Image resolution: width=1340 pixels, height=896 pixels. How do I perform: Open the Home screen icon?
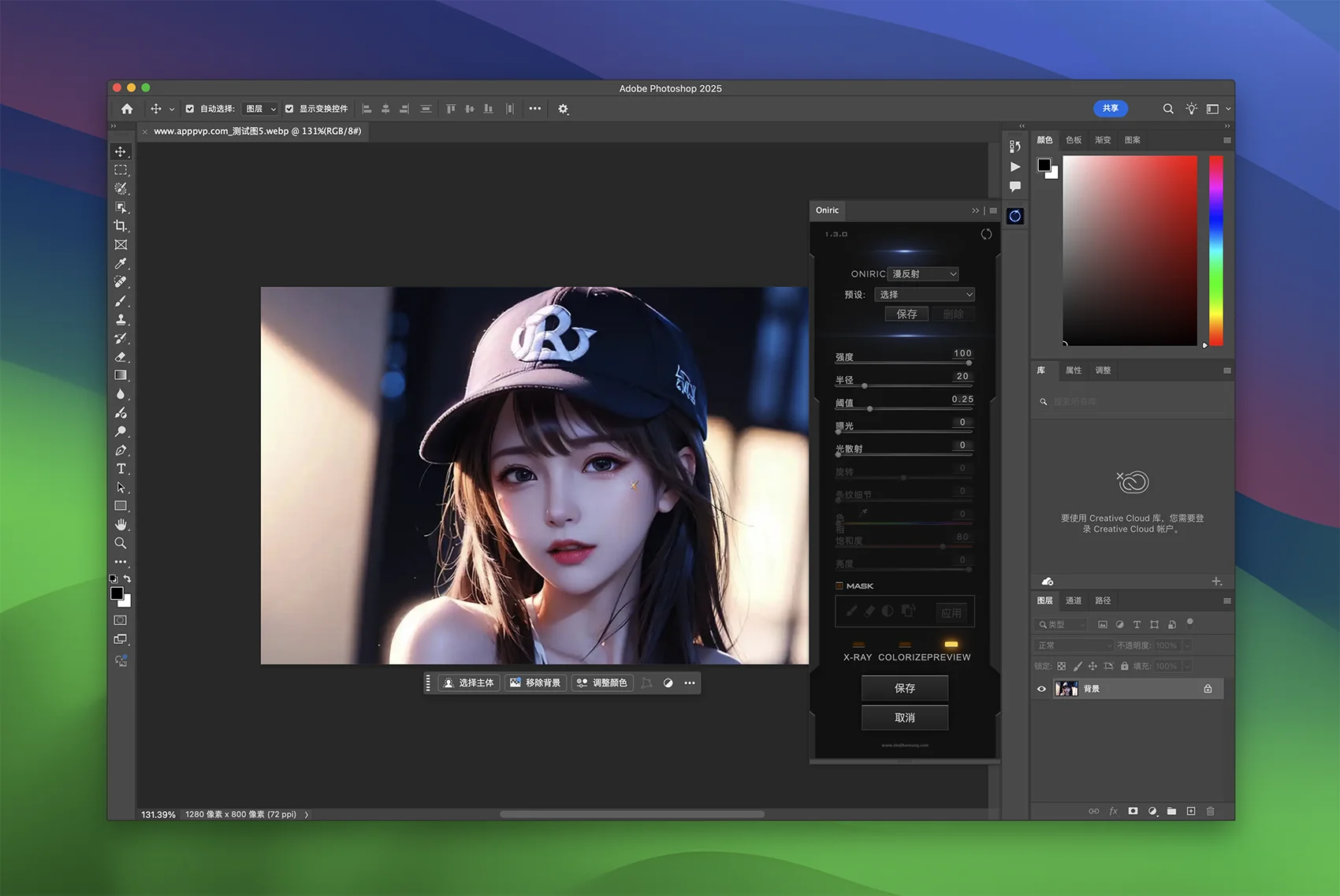(127, 109)
